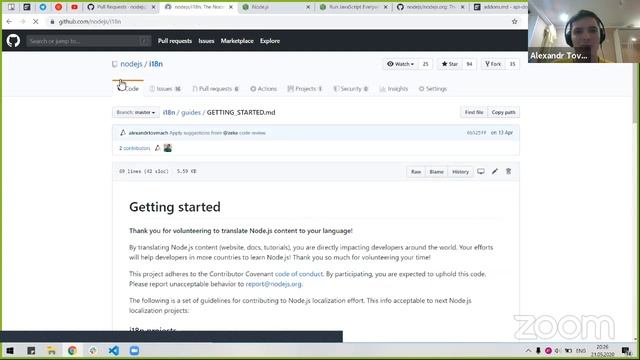Open the repository Settings tab
The height and width of the screenshot is (360, 640).
coord(433,89)
